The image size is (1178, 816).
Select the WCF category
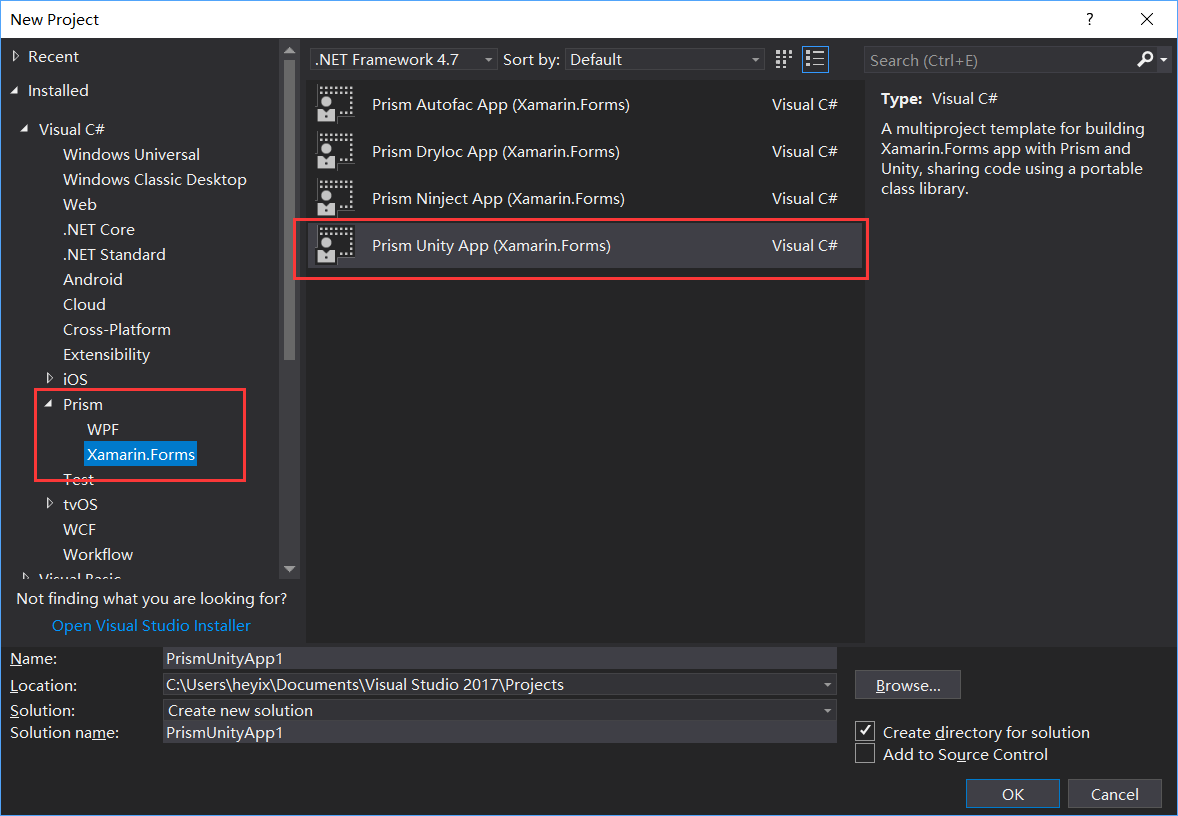click(x=80, y=530)
